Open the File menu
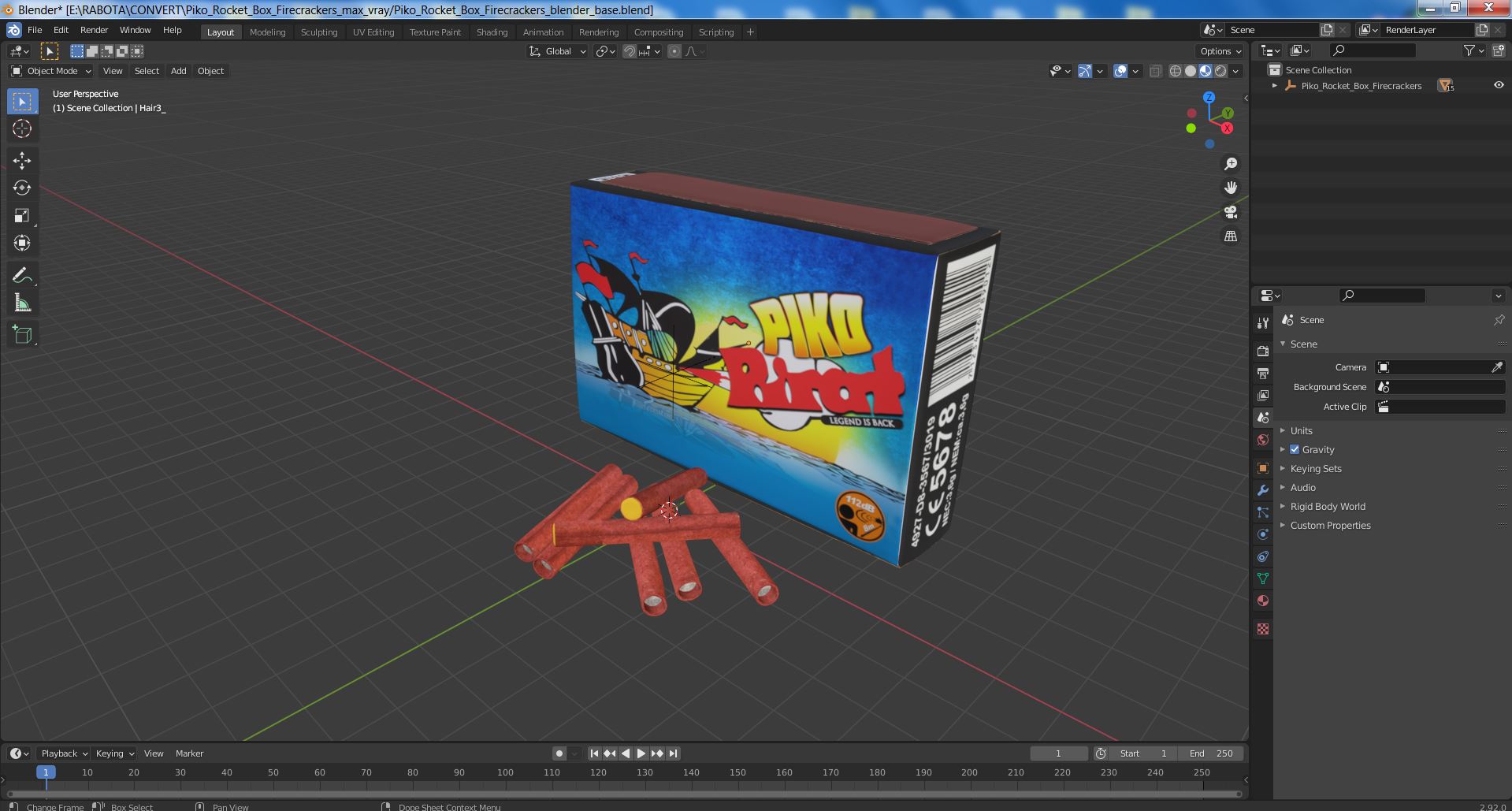The width and height of the screenshot is (1512, 811). point(35,30)
